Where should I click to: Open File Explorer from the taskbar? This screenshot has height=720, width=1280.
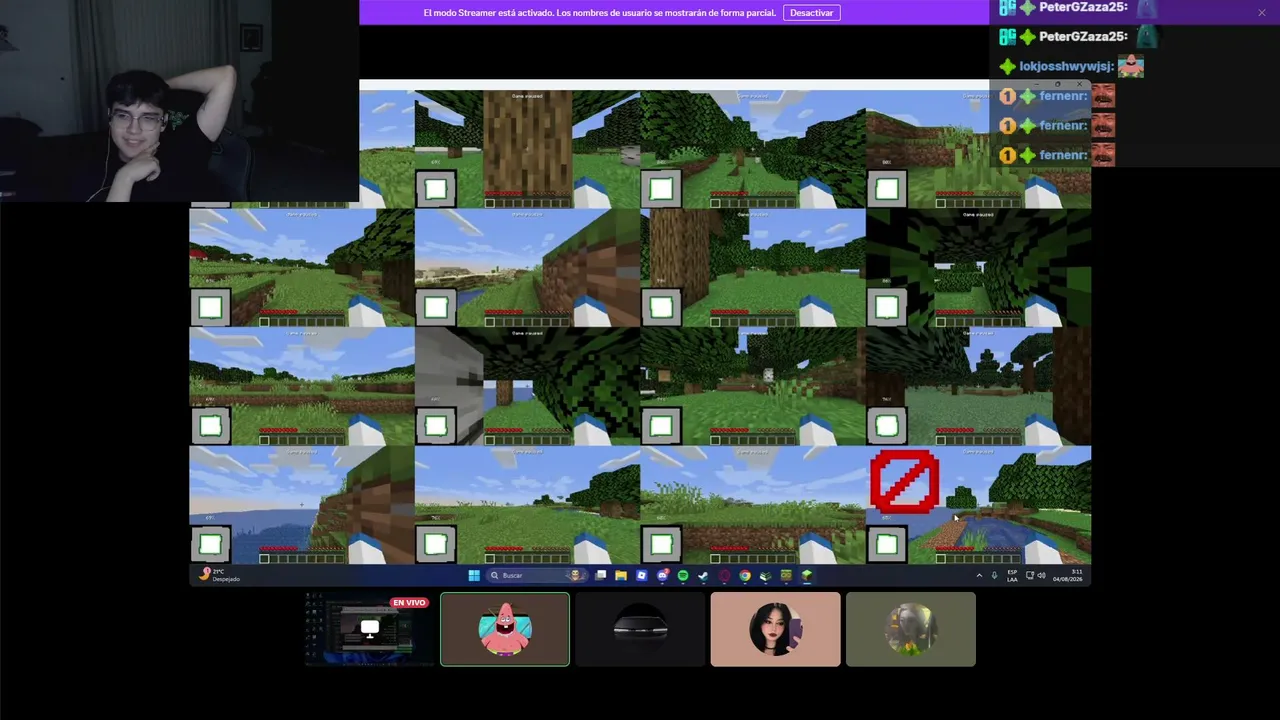[x=621, y=575]
